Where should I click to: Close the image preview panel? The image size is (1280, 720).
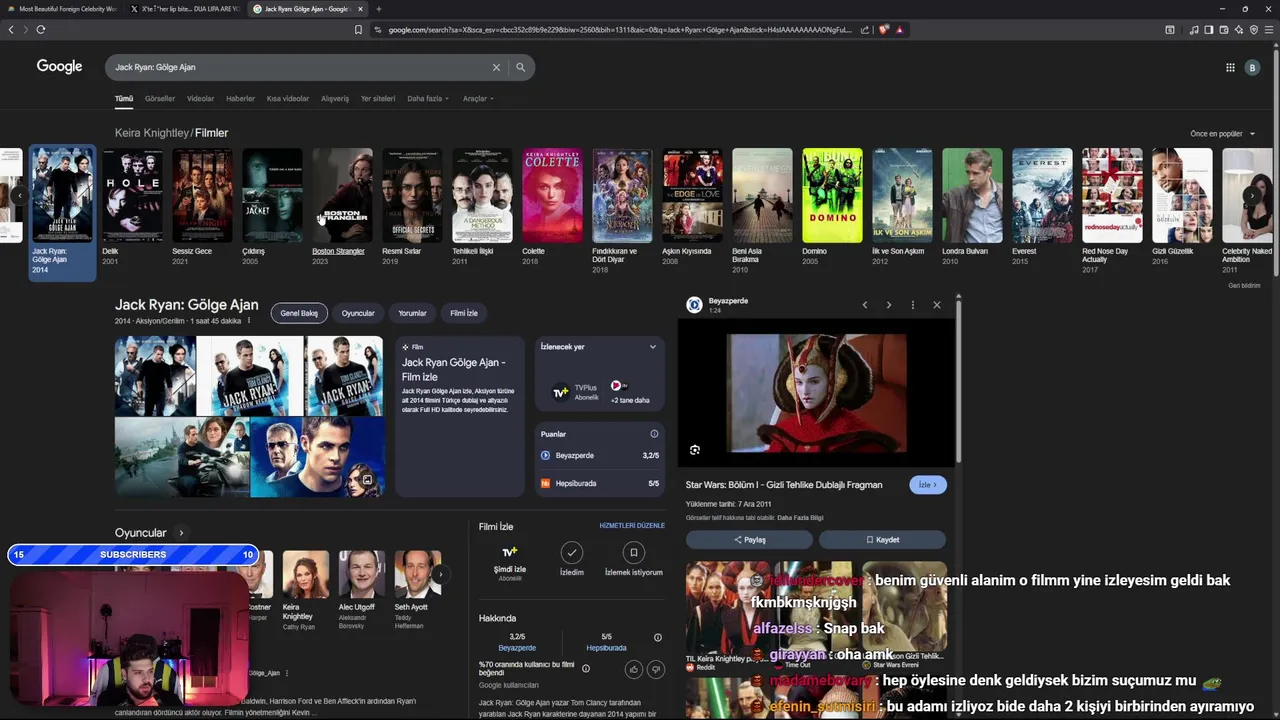click(936, 305)
